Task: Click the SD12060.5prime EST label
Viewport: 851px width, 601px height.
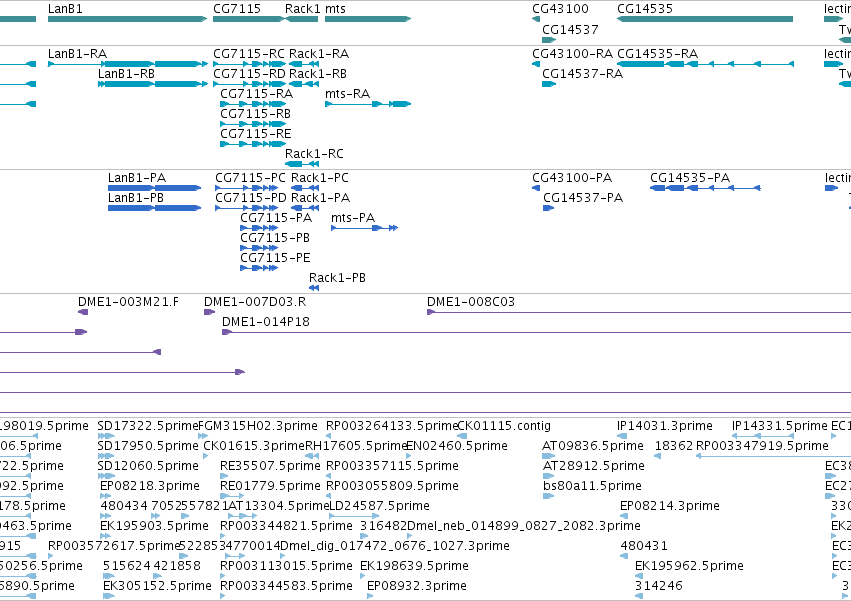Action: 148,466
